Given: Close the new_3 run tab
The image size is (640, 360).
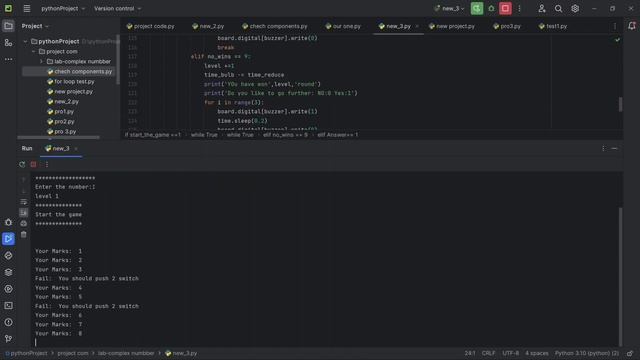Looking at the screenshot, I should coord(76,149).
